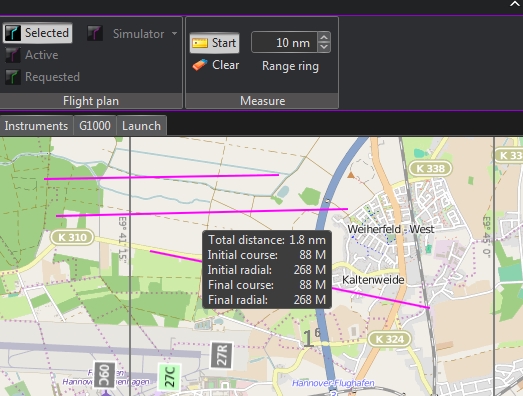Viewport: 523px width, 396px height.
Task: Click the Weiherfeld - West map label
Action: tap(391, 229)
